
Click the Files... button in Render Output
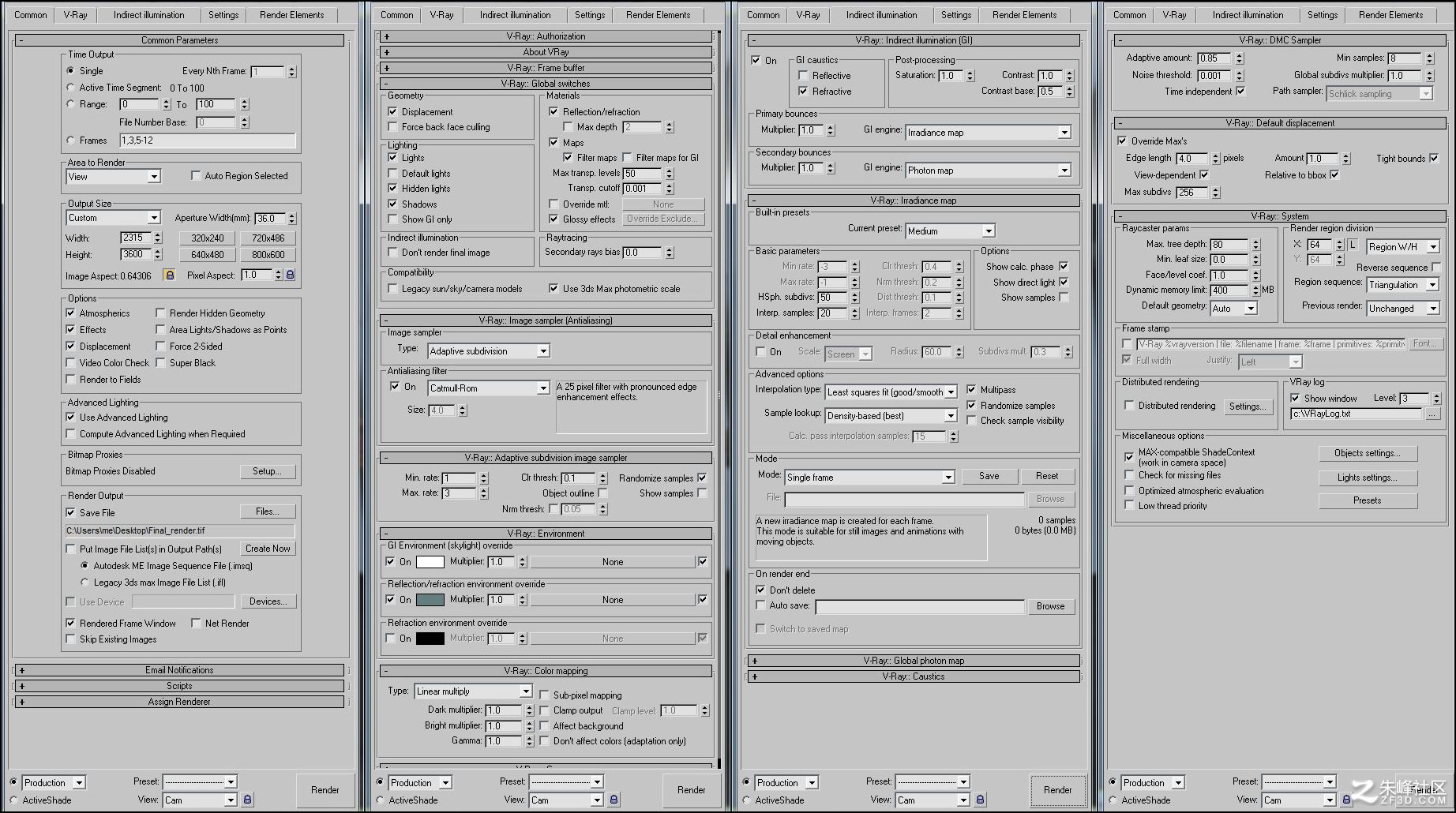pyautogui.click(x=268, y=511)
